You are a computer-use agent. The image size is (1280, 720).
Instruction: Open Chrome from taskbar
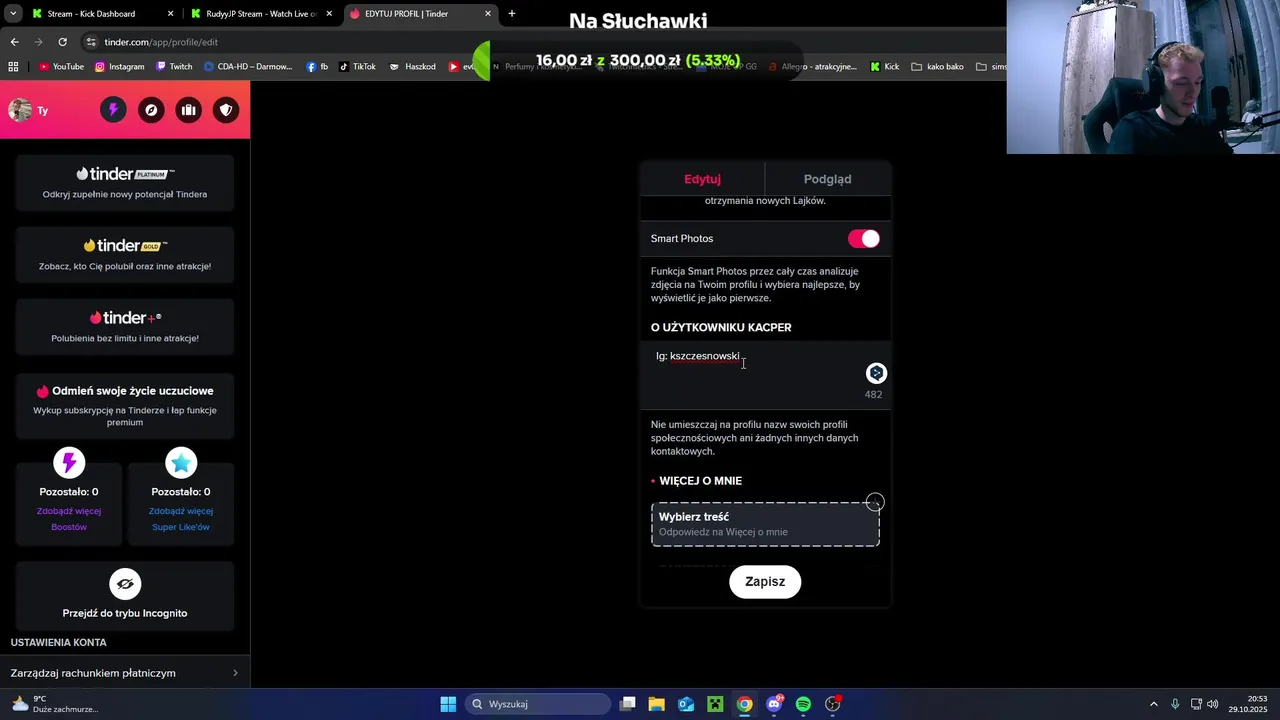745,704
